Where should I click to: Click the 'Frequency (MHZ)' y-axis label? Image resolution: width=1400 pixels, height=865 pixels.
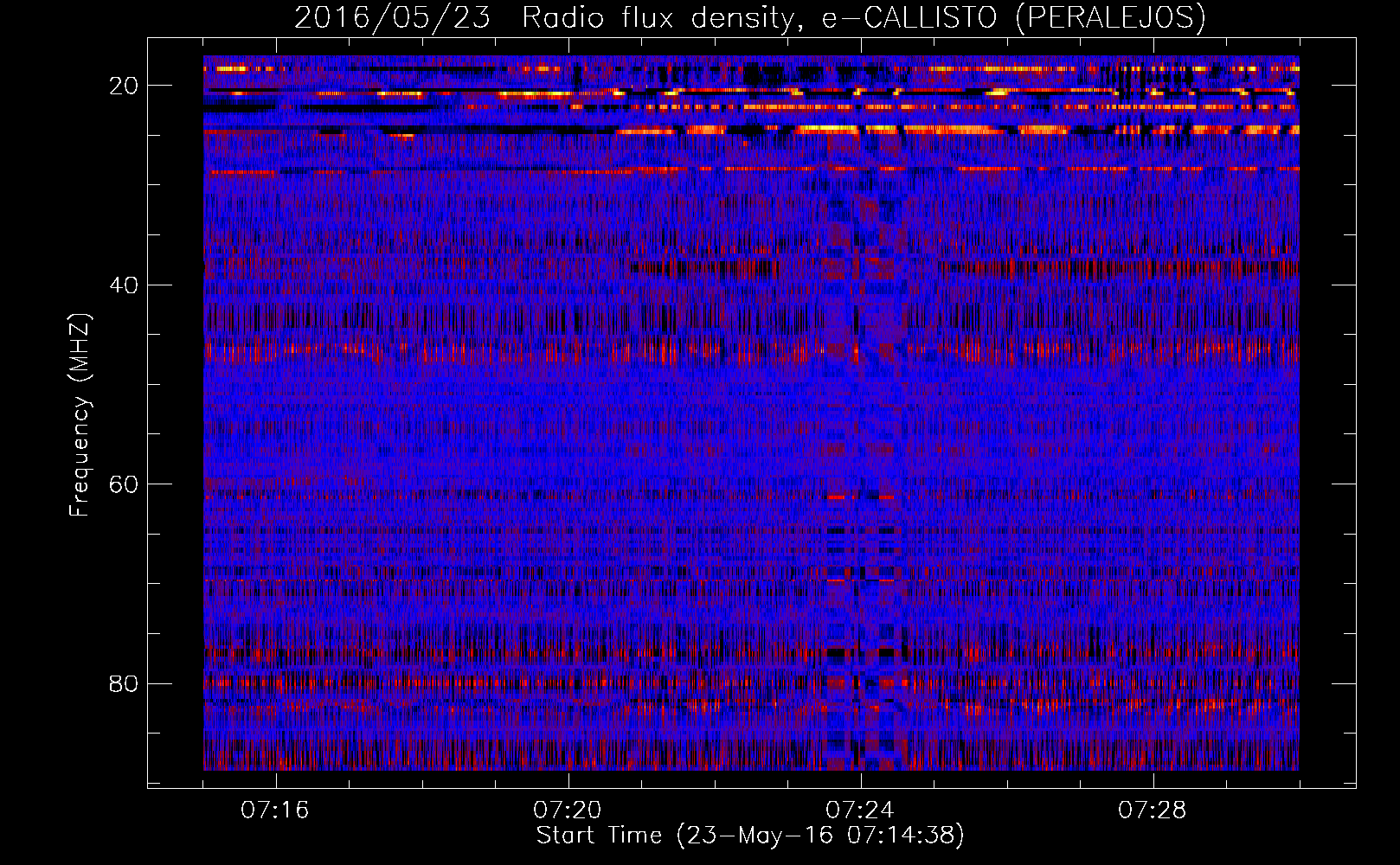80,415
